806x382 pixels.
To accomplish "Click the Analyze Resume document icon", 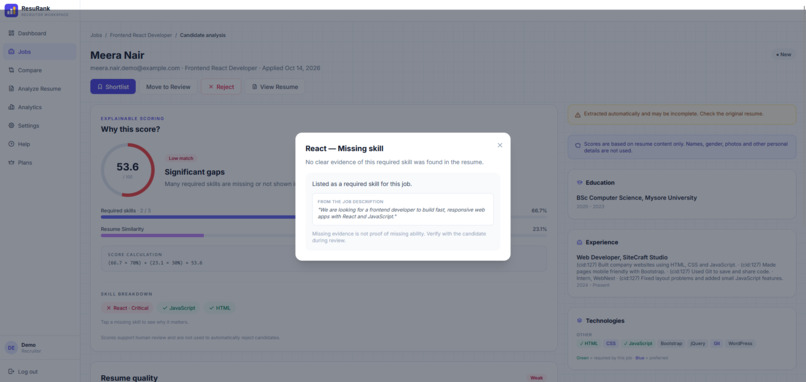I will (11, 89).
